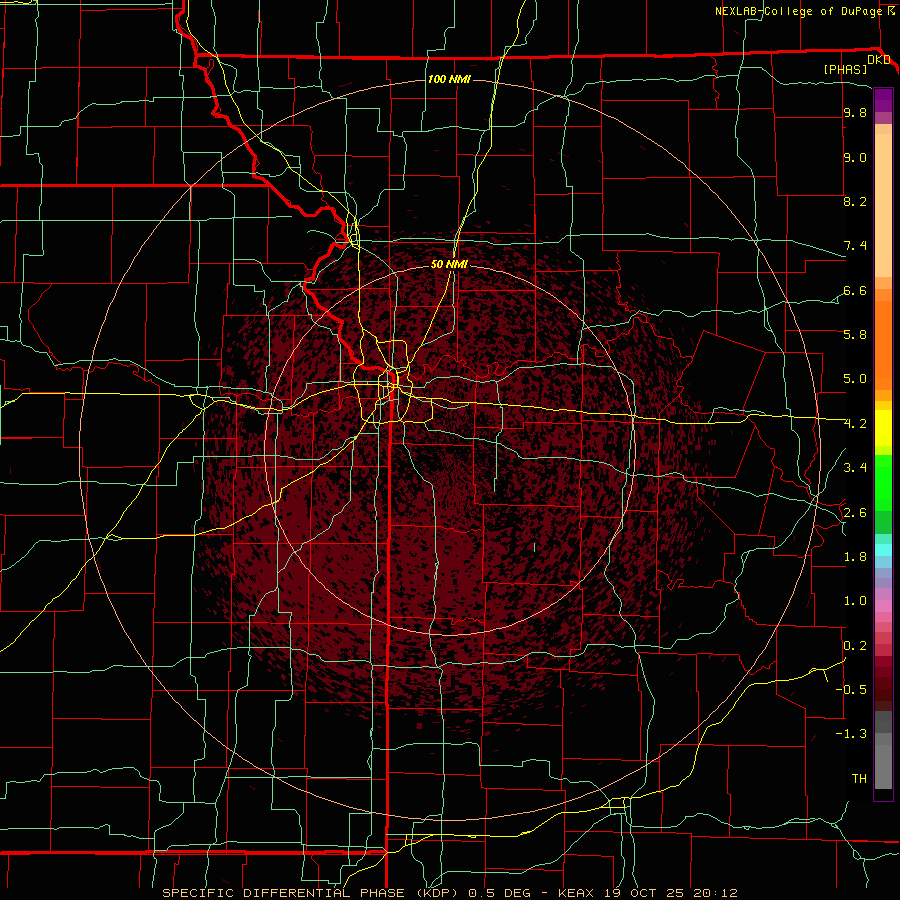The image size is (900, 900).
Task: Click the 1.8 value on the color scale
Action: [x=855, y=557]
